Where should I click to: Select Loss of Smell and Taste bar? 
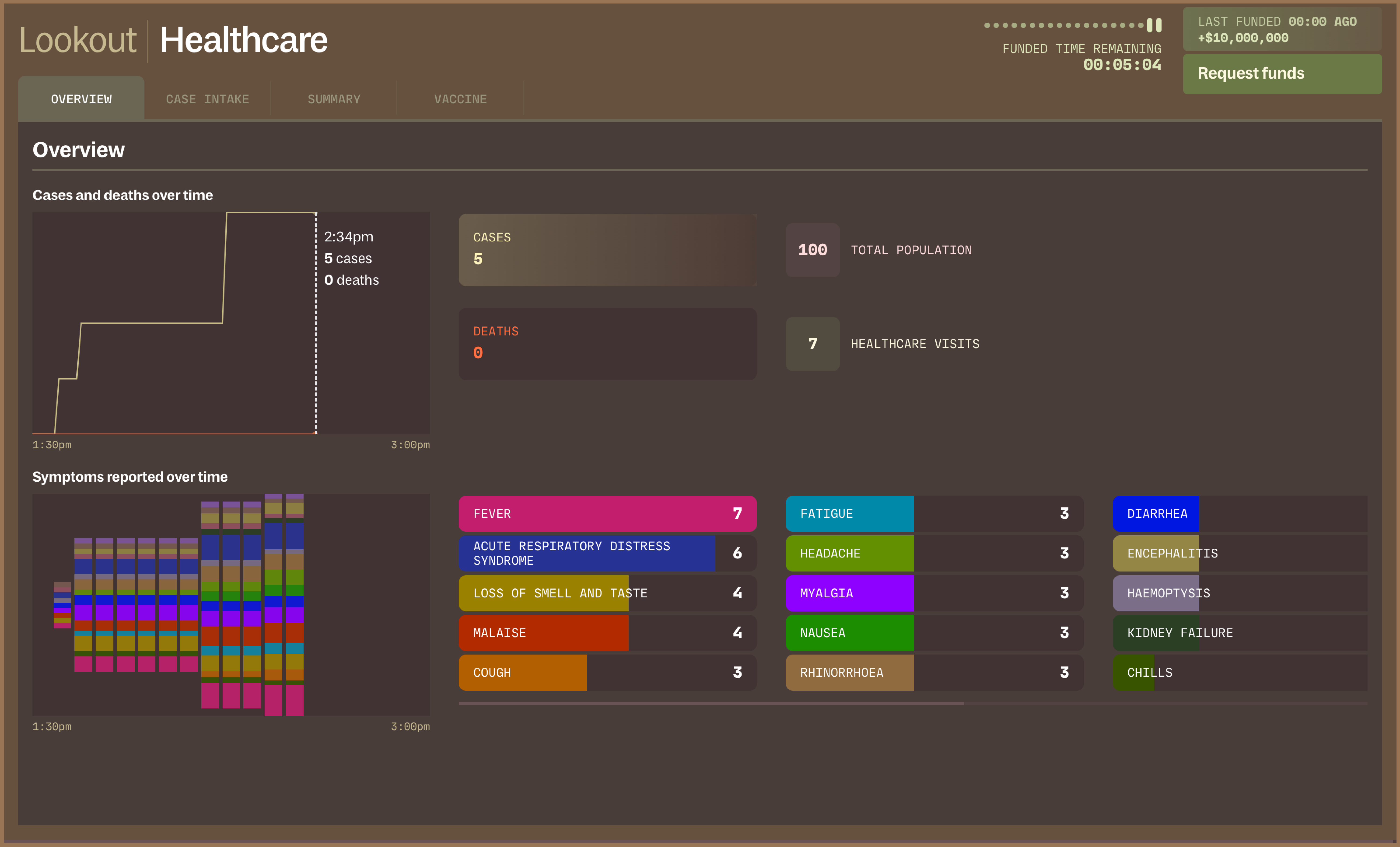[607, 593]
